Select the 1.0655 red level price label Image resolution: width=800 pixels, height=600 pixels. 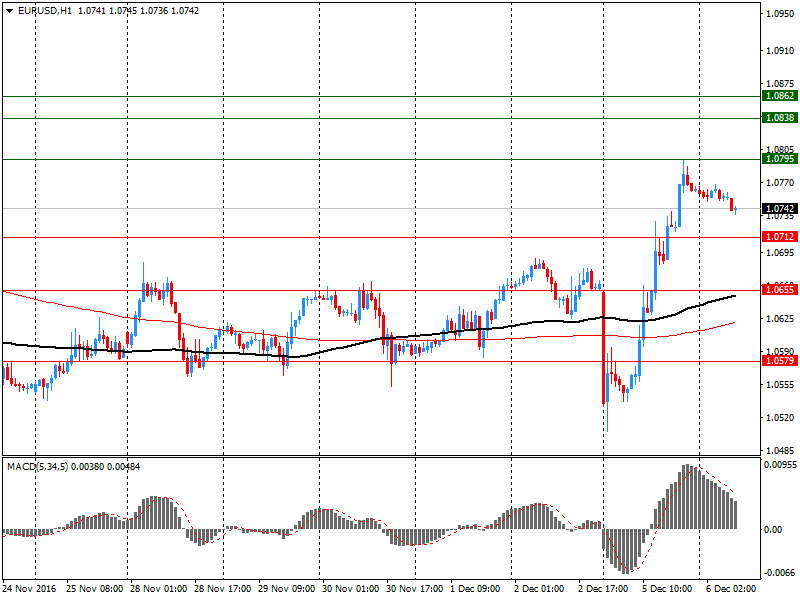tap(780, 290)
